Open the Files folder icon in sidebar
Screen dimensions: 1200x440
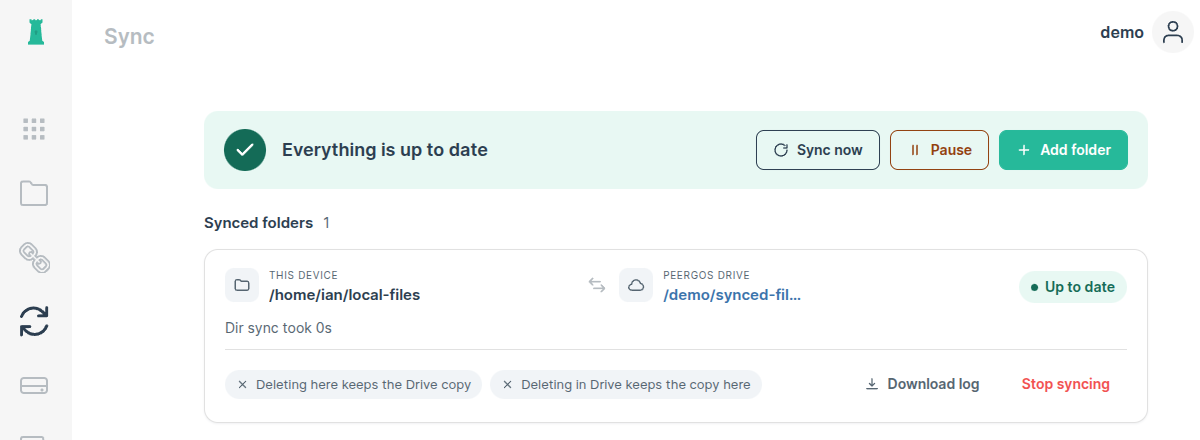(x=34, y=193)
